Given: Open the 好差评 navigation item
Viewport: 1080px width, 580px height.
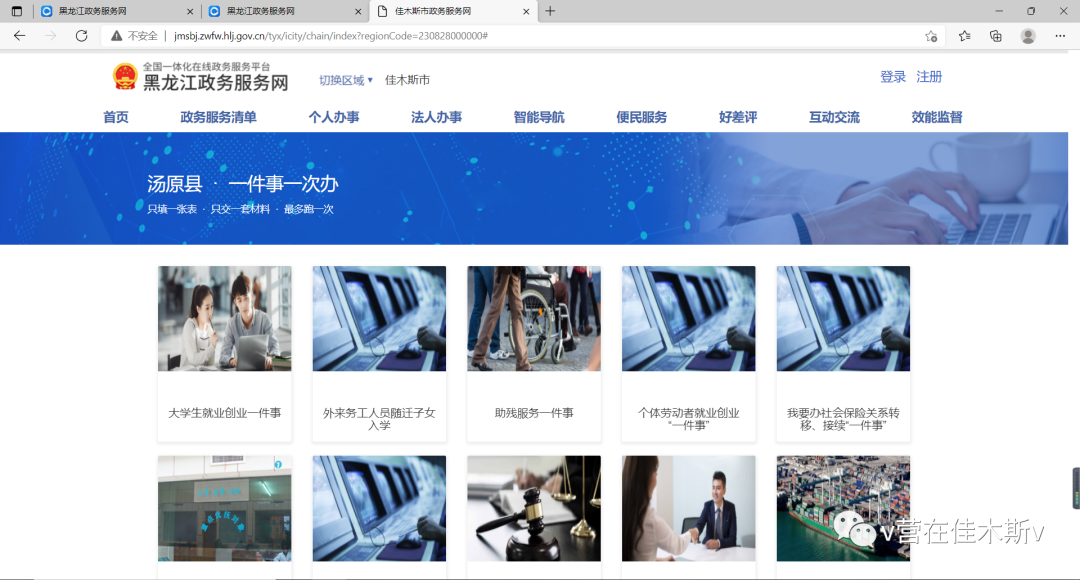Looking at the screenshot, I should pos(738,117).
